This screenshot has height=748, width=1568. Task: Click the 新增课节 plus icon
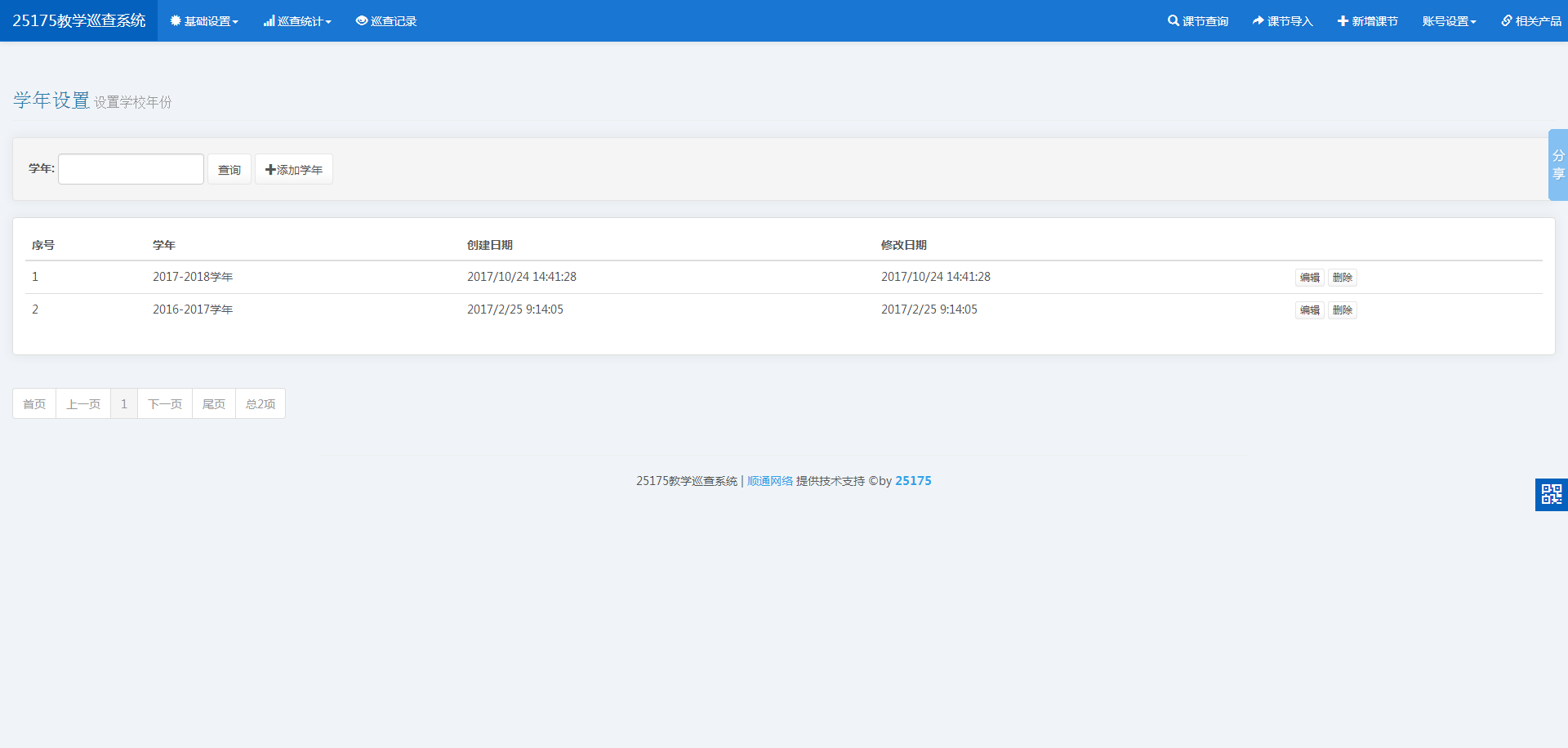[1343, 21]
